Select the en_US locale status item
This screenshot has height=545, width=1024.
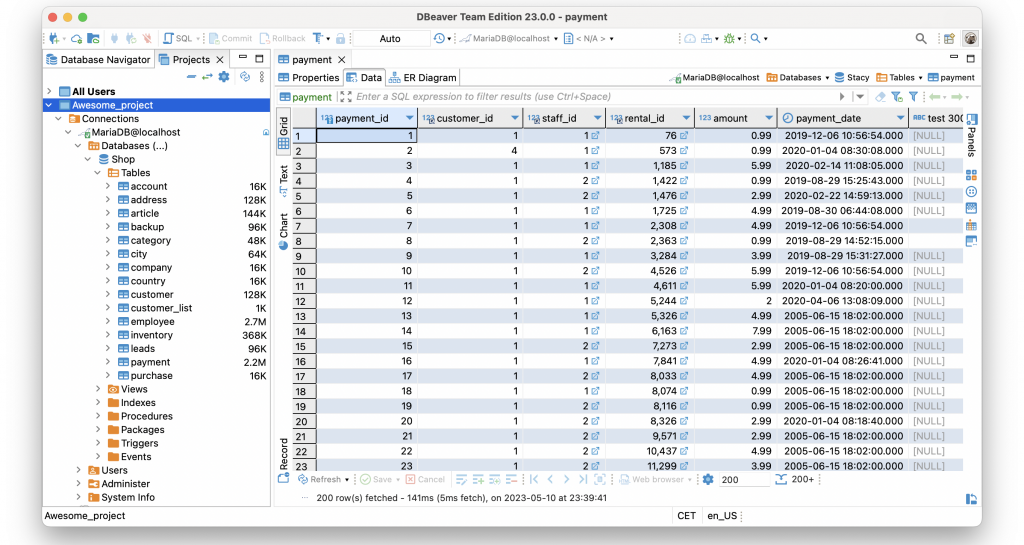pos(722,516)
